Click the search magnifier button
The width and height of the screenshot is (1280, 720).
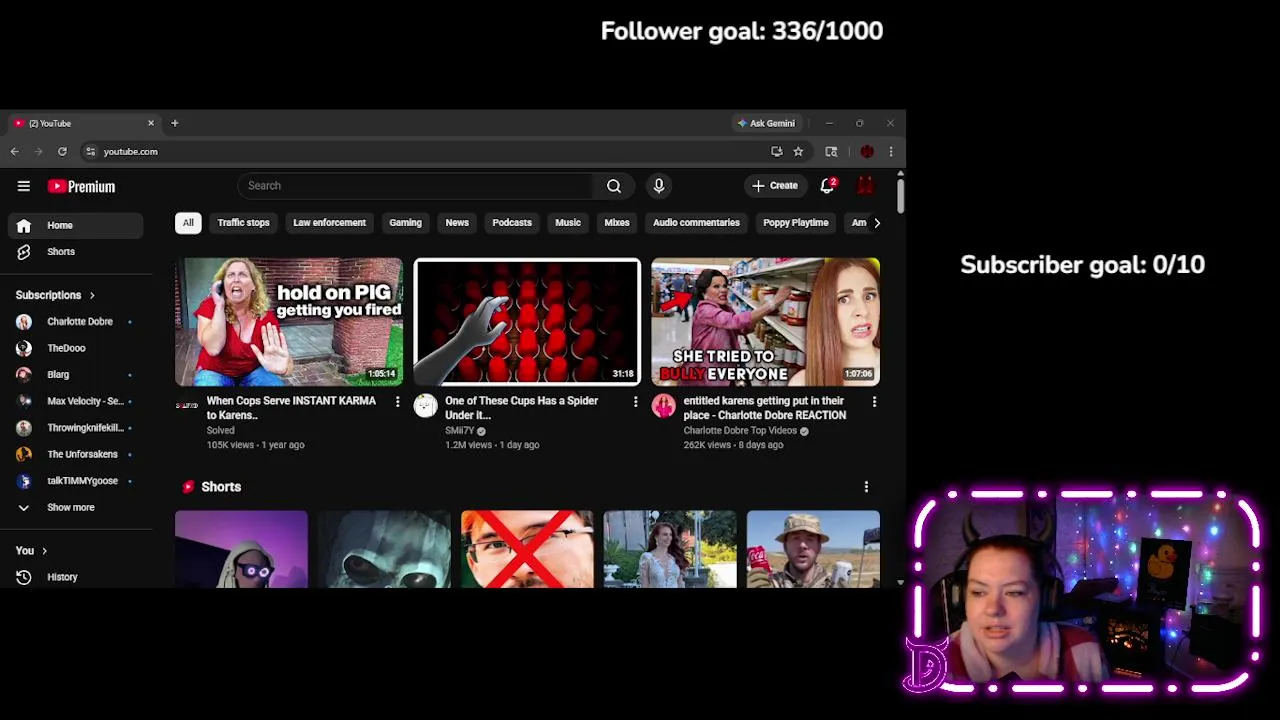[x=614, y=186]
